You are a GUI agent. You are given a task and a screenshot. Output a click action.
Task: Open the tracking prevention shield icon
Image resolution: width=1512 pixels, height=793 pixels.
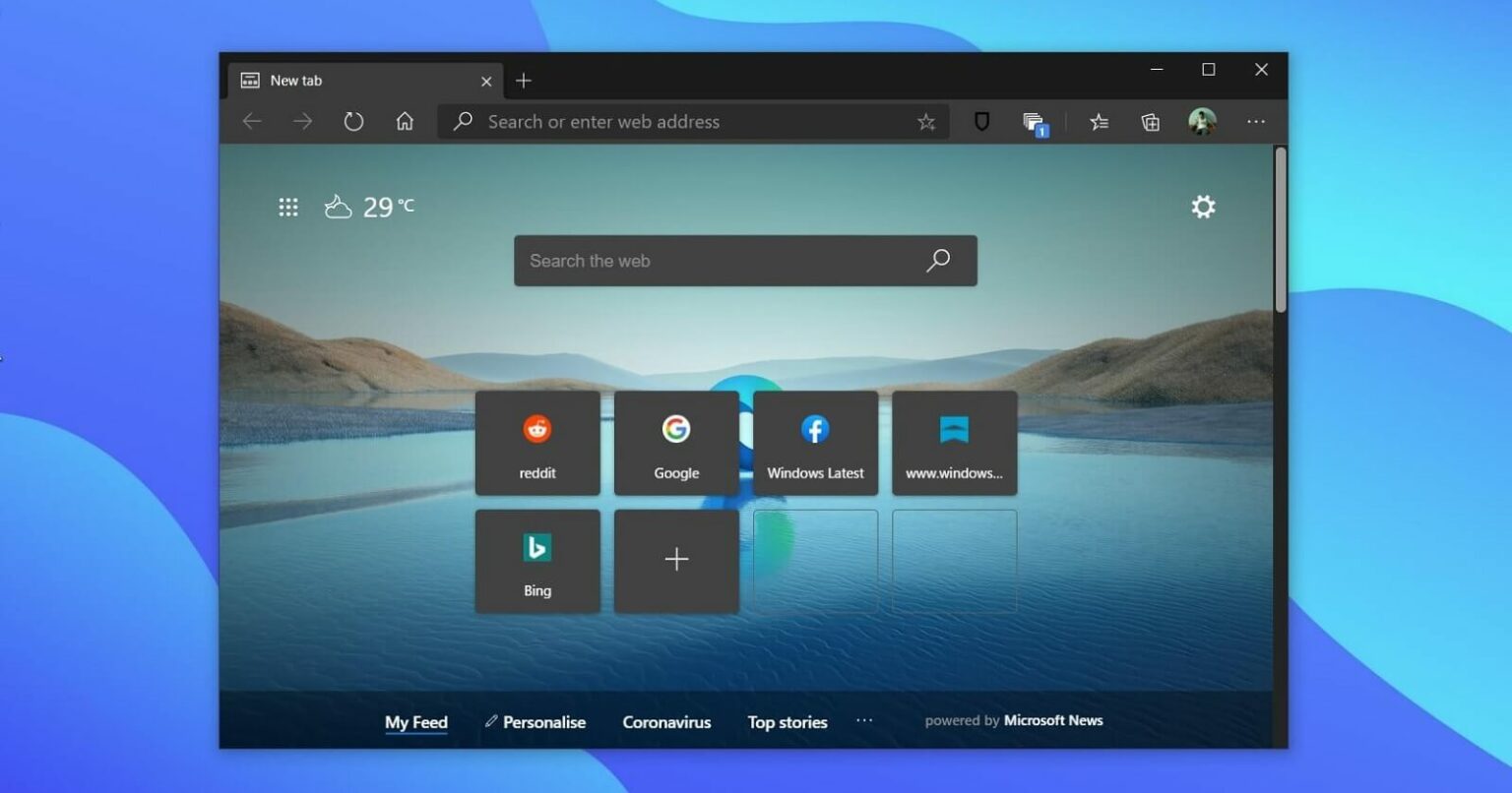(x=981, y=122)
